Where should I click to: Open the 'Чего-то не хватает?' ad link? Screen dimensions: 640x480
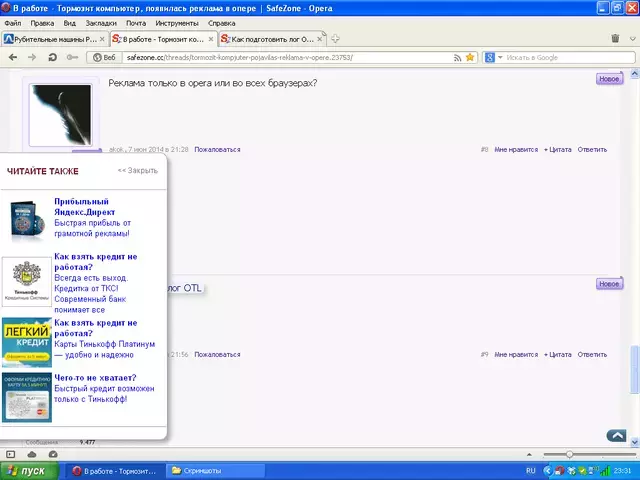tap(95, 378)
